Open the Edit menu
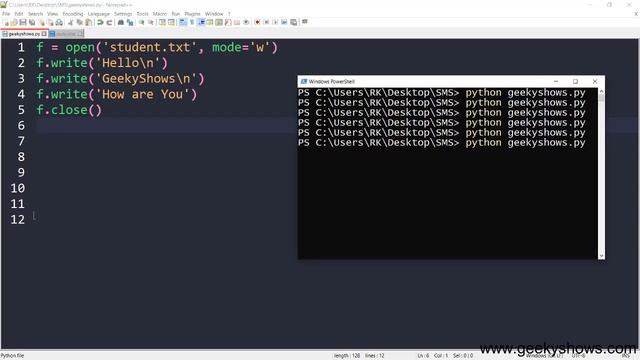This screenshot has height=360, width=640. pos(19,14)
